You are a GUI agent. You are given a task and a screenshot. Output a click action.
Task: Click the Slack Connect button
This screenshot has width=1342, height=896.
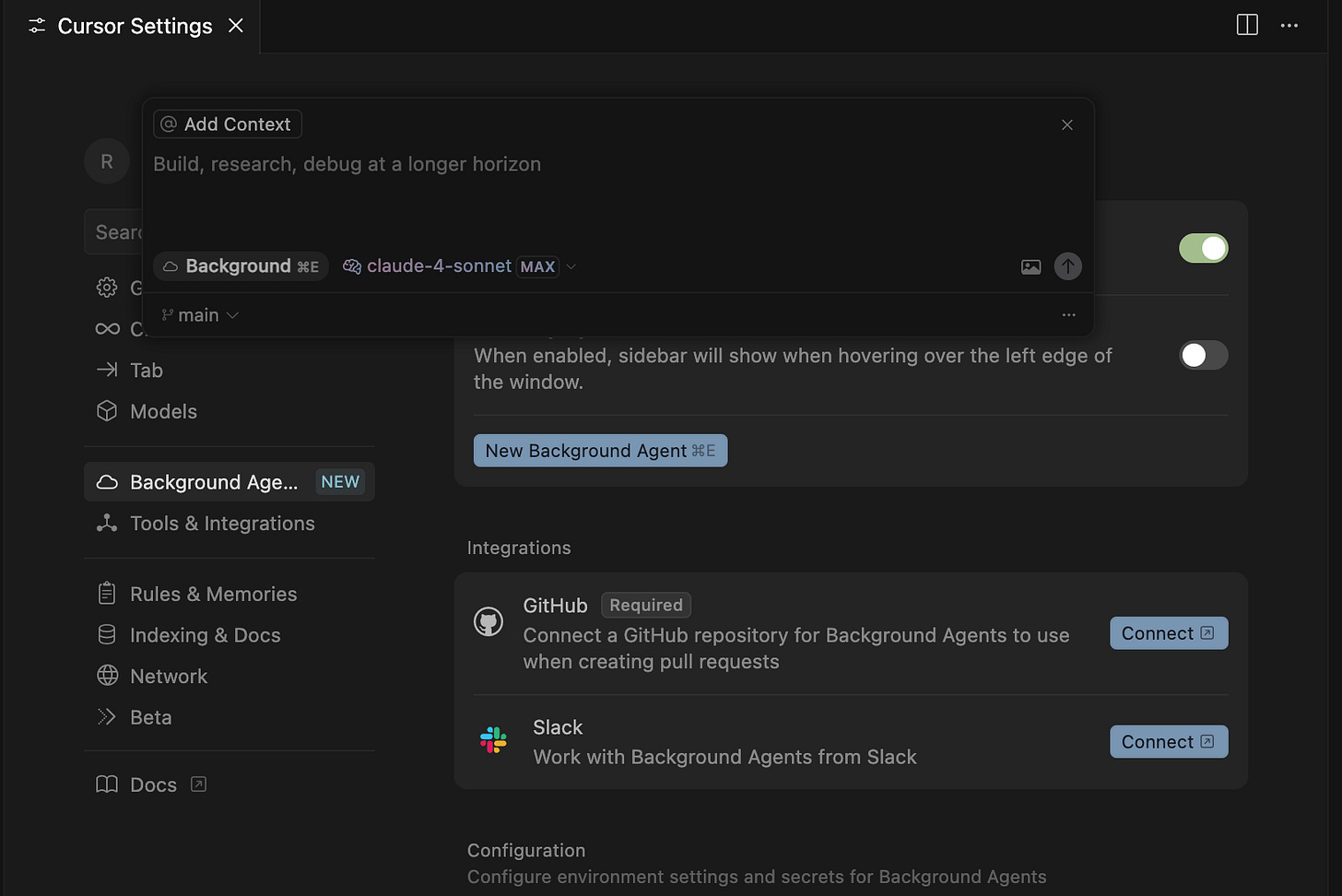1169,742
